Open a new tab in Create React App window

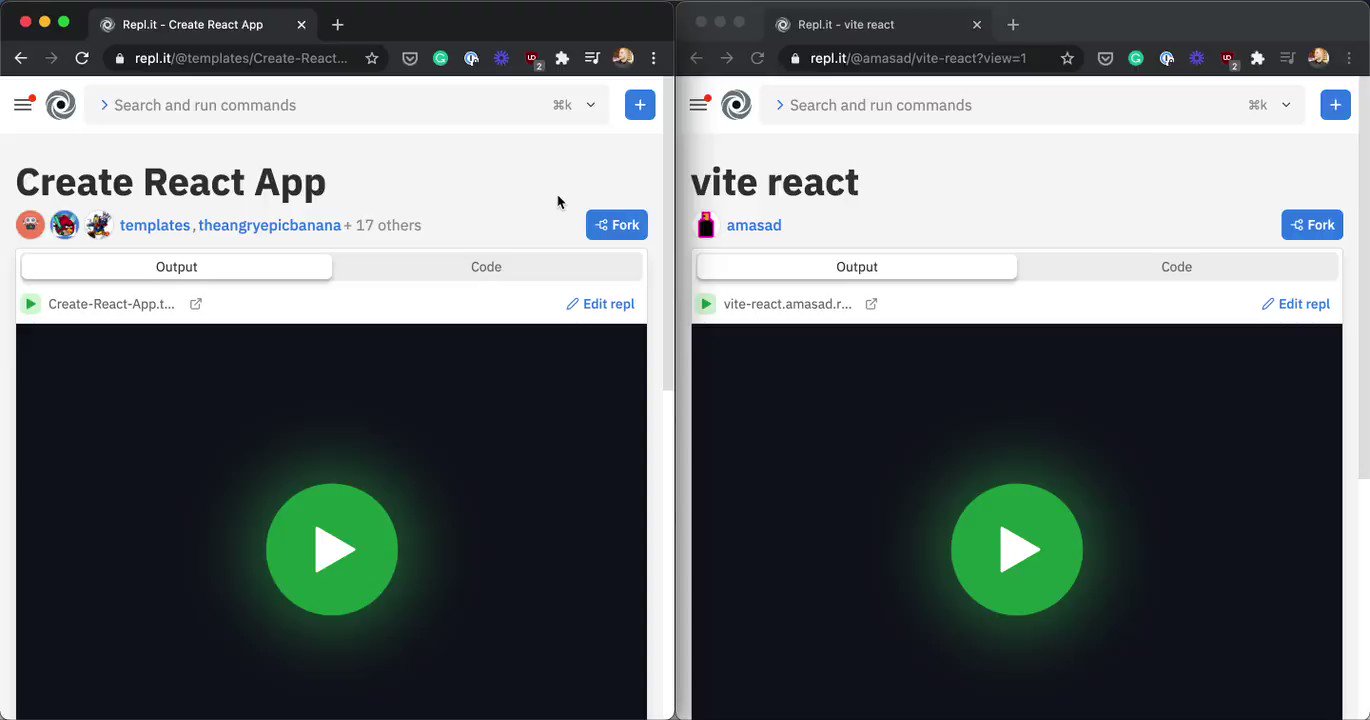pyautogui.click(x=338, y=24)
